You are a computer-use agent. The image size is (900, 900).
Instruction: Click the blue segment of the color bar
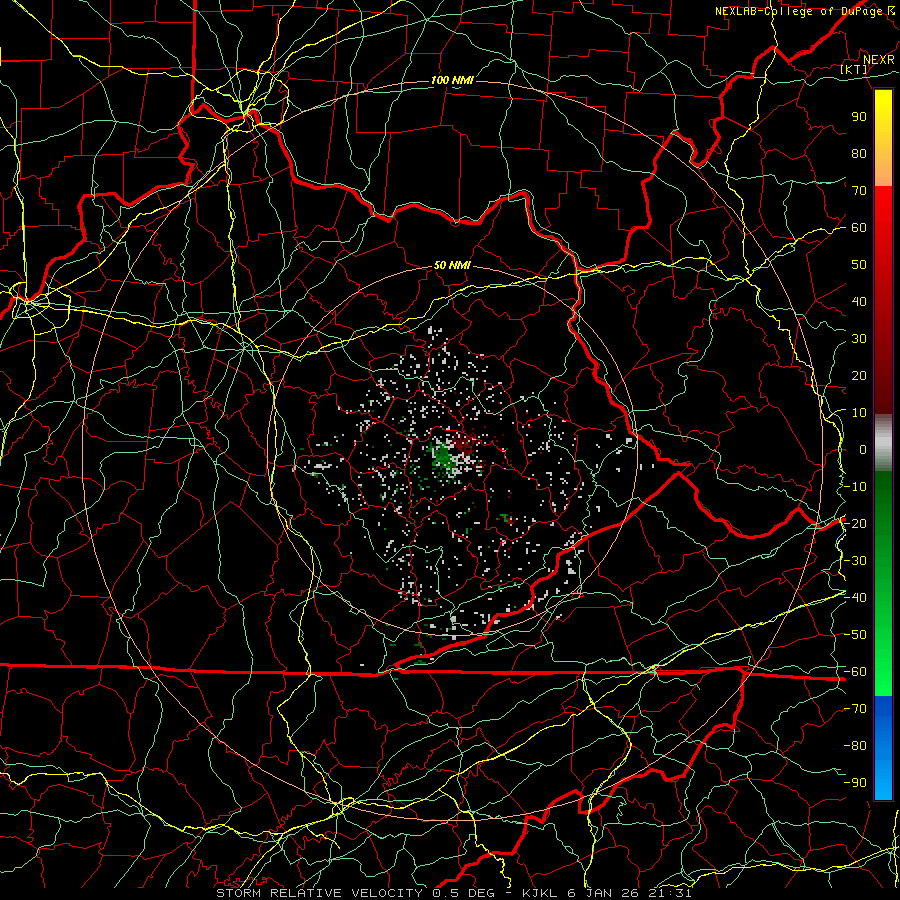click(x=883, y=747)
